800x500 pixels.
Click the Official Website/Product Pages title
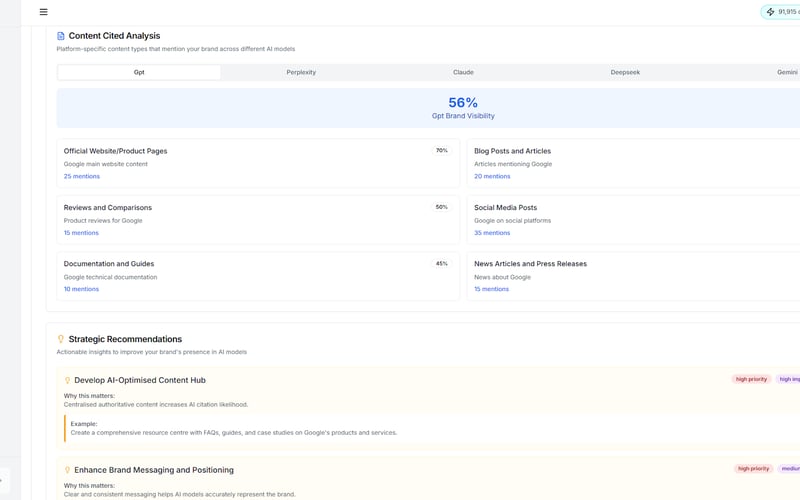115,151
